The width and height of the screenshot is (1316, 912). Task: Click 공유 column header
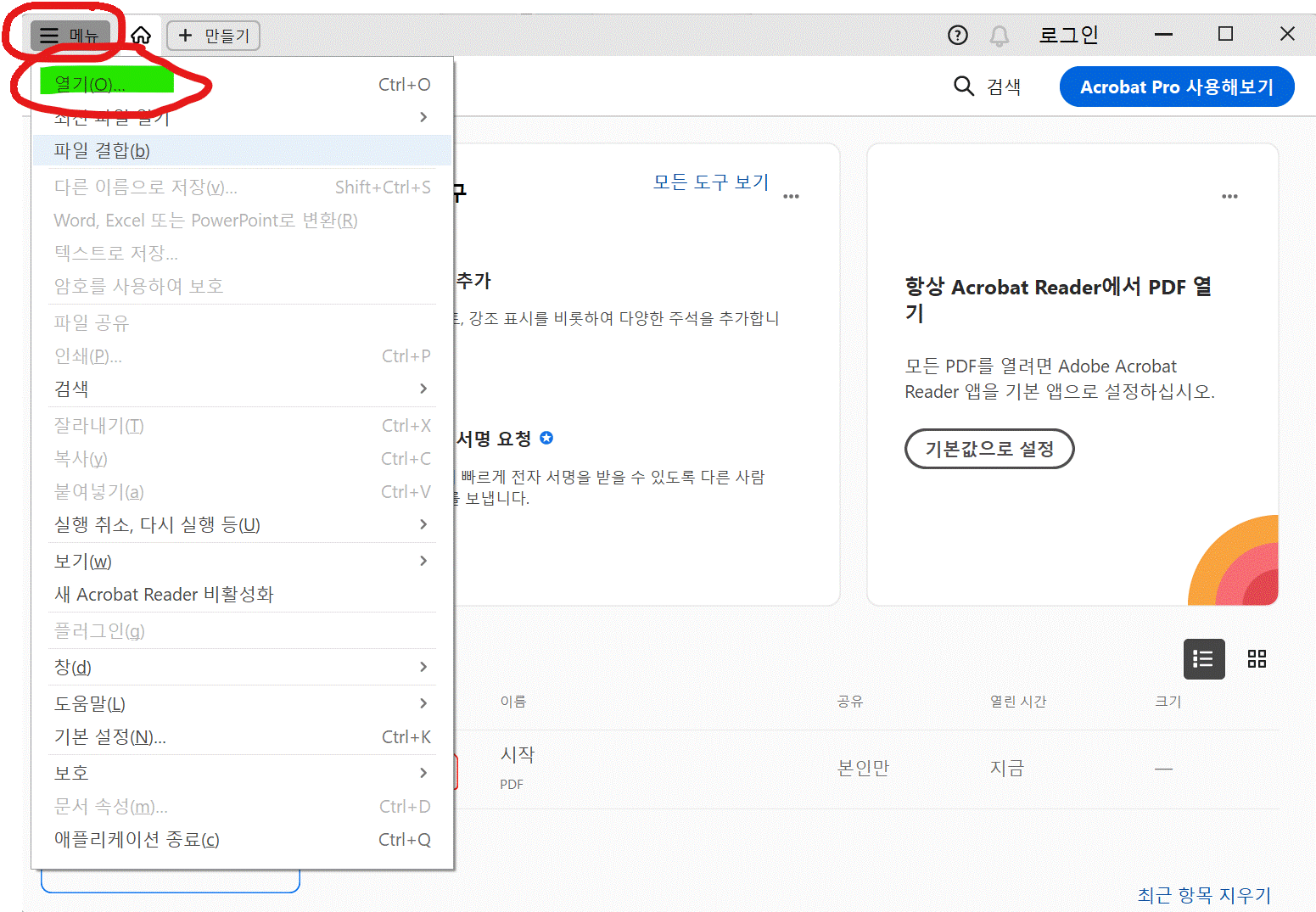849,702
